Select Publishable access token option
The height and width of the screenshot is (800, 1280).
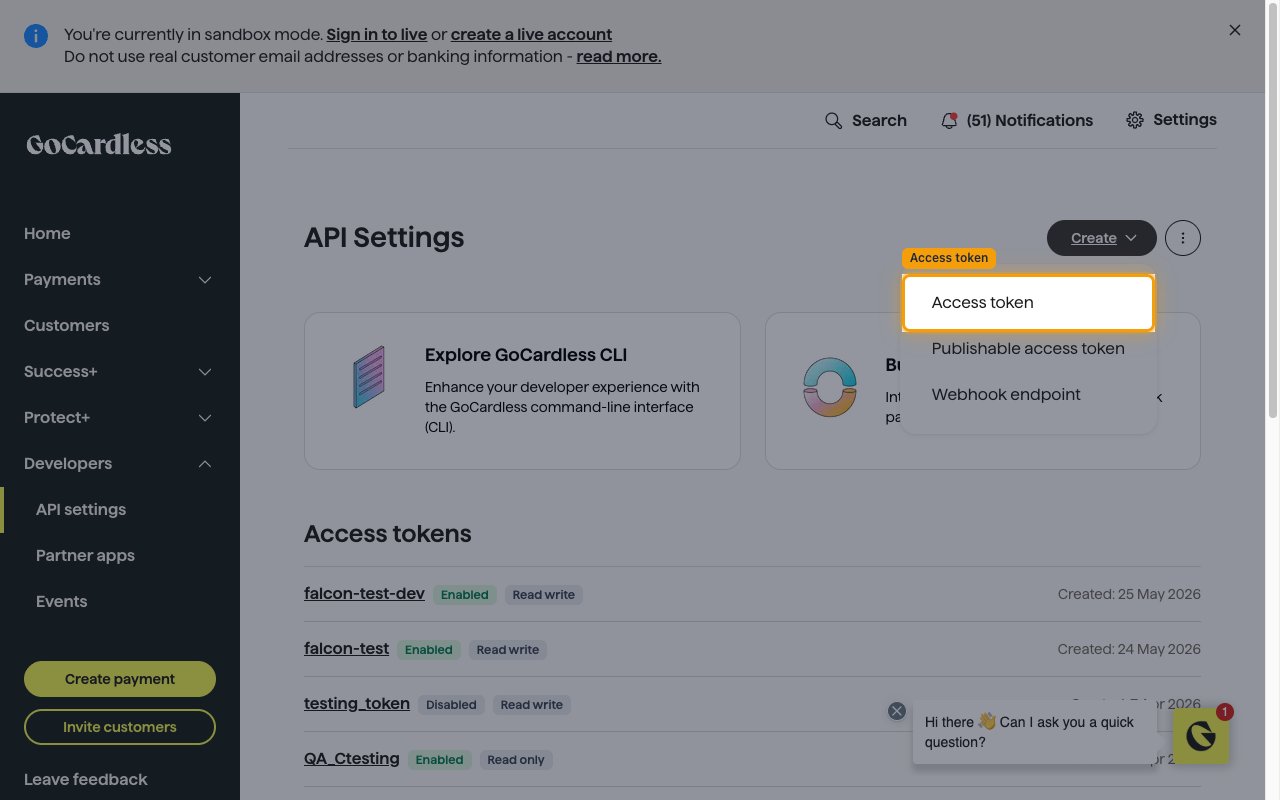tap(1028, 348)
